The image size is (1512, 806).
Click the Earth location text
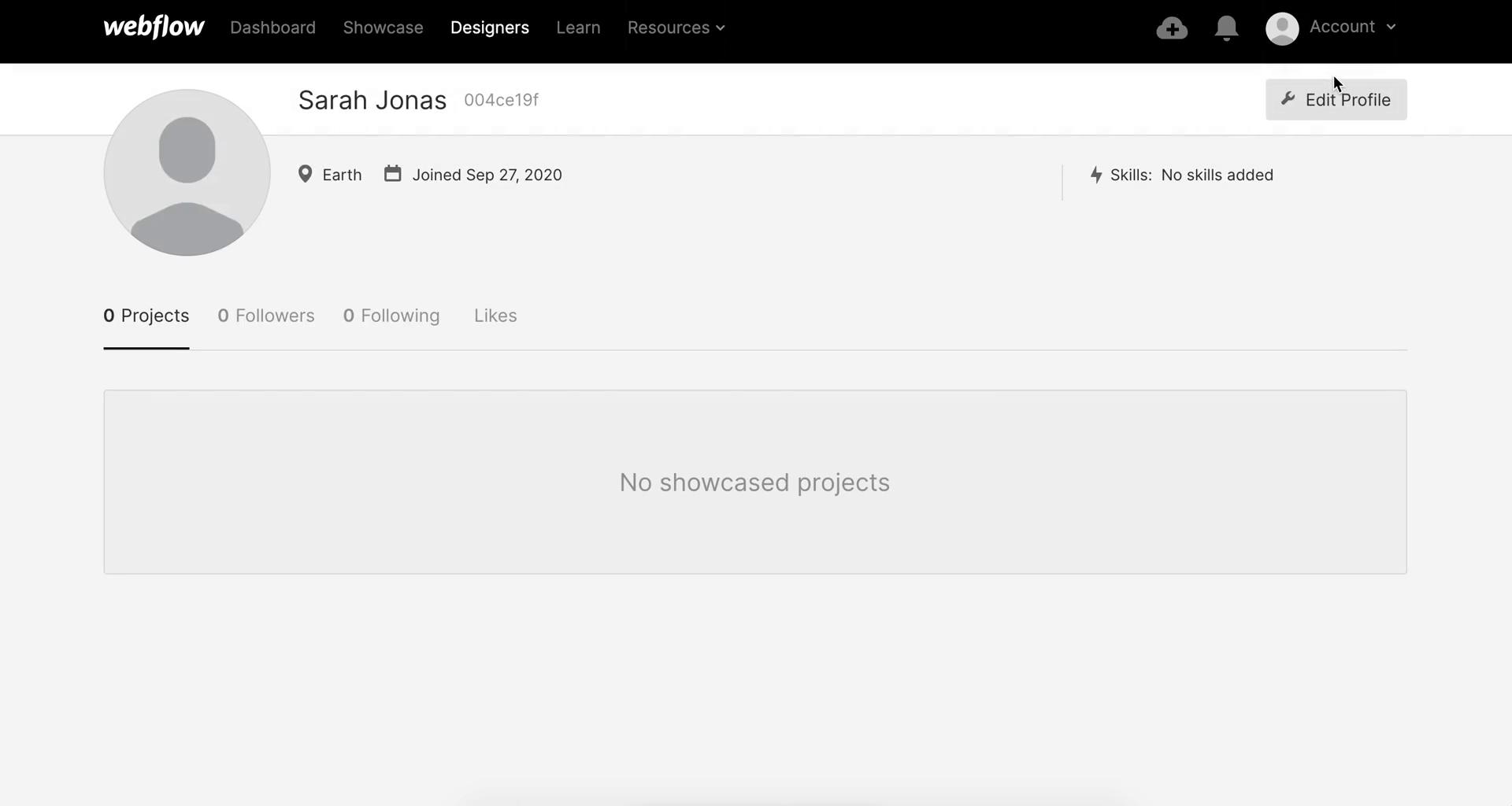click(342, 175)
